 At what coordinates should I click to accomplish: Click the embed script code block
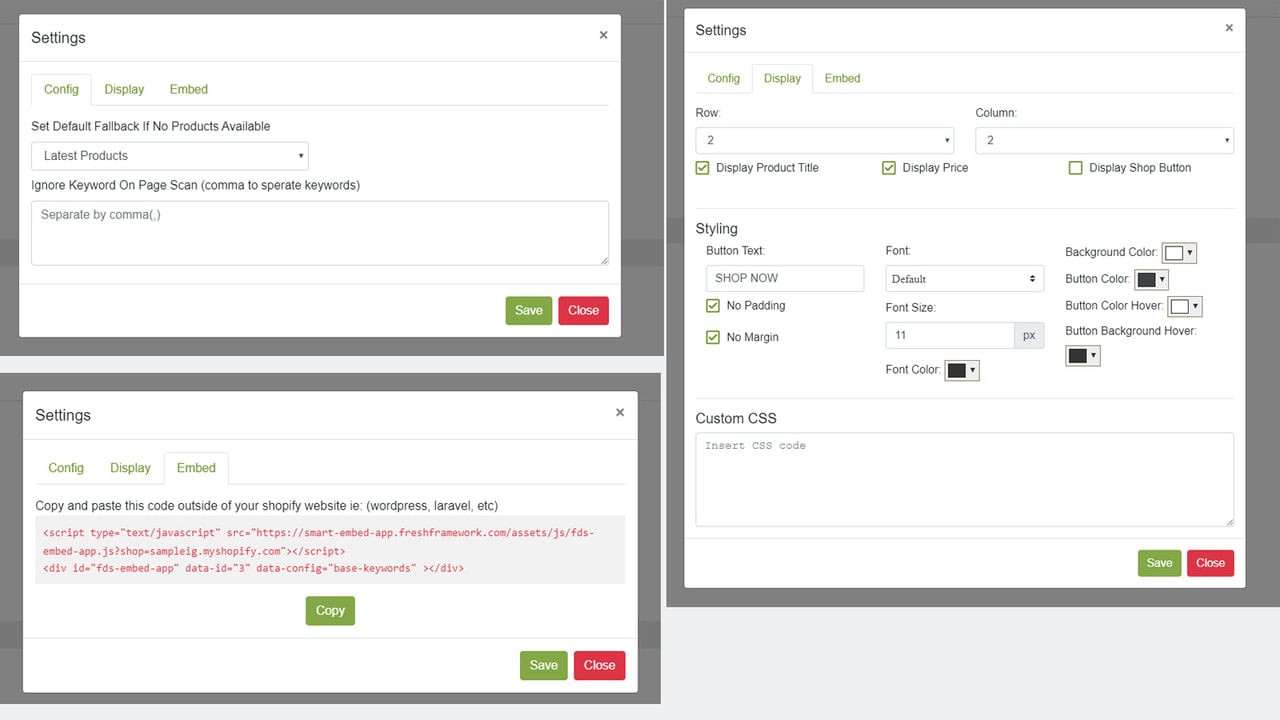click(x=330, y=550)
